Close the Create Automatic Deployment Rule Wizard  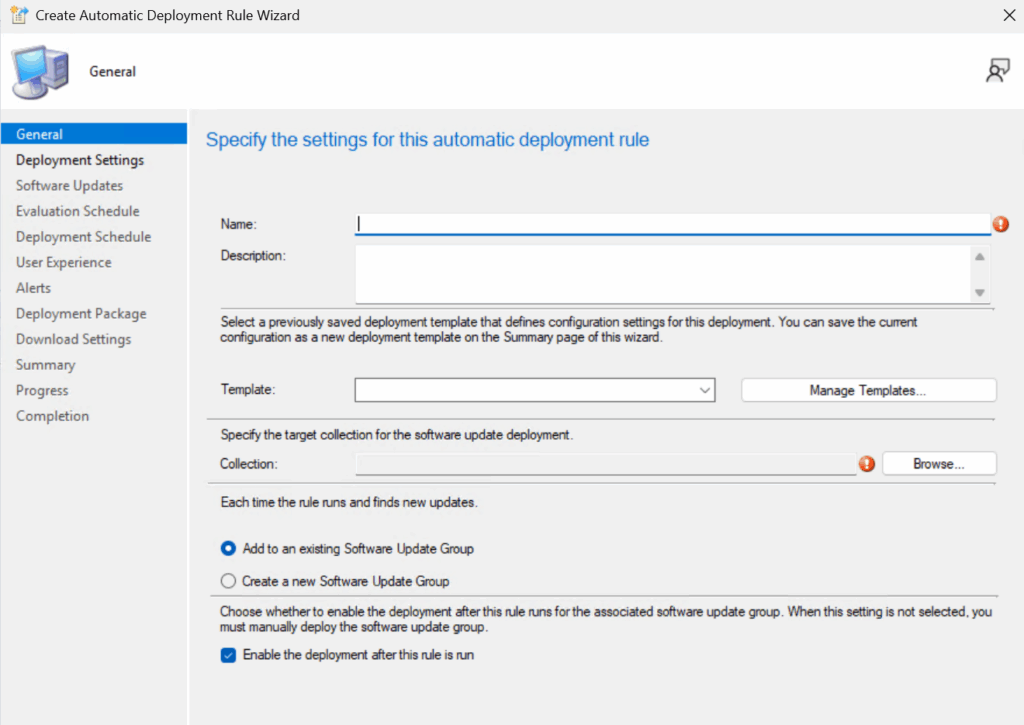[x=1008, y=15]
